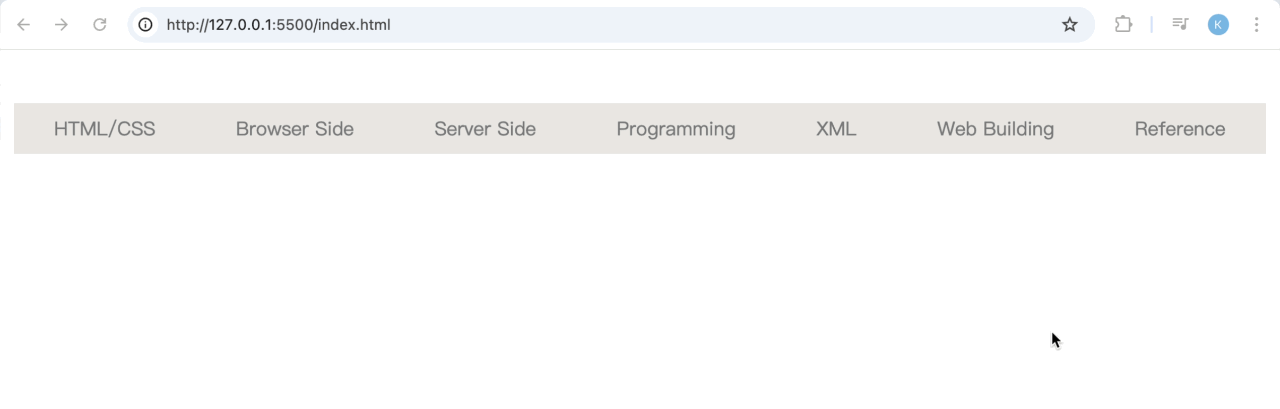Open the HTML/CSS navigation item
This screenshot has width=1280, height=409.
pos(105,129)
